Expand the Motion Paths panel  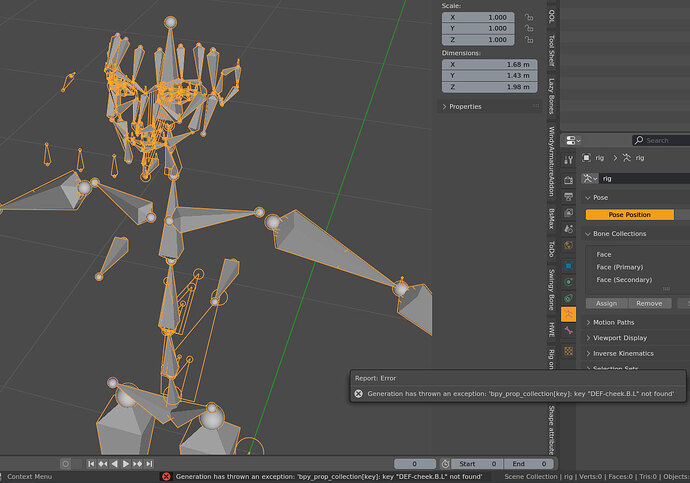point(588,322)
